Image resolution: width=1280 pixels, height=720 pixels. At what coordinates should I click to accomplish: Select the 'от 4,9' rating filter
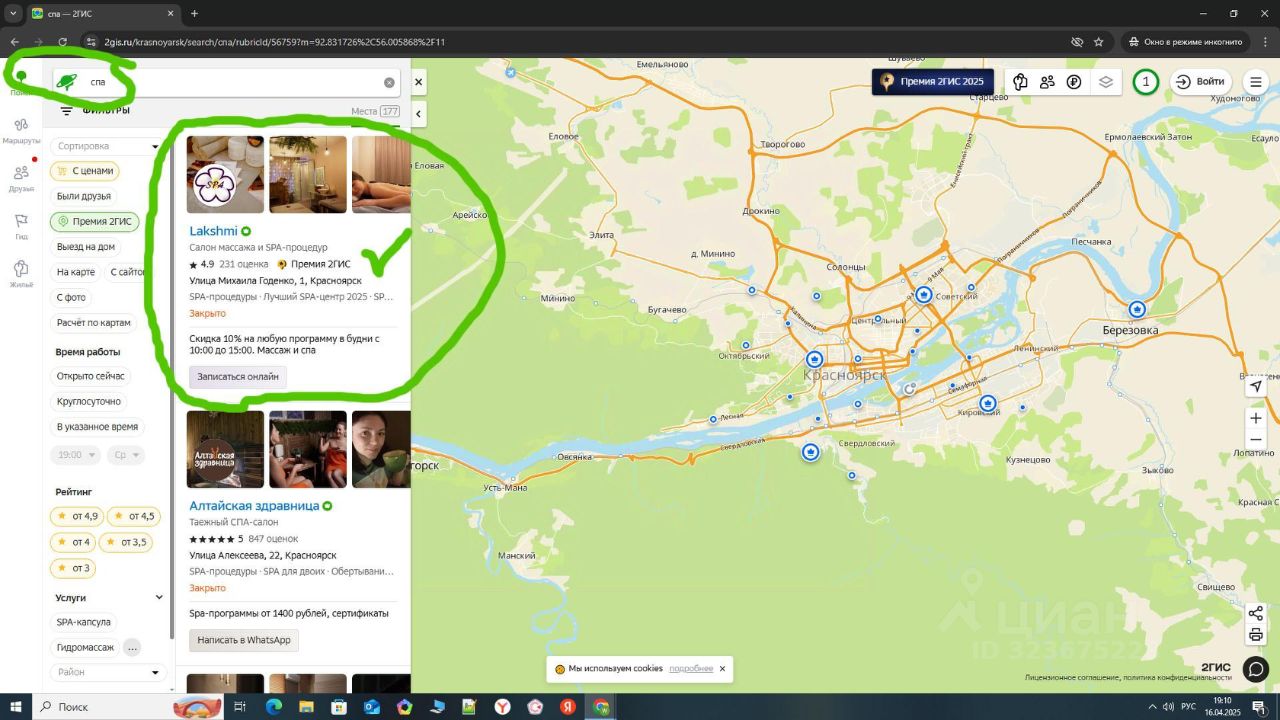tap(77, 516)
